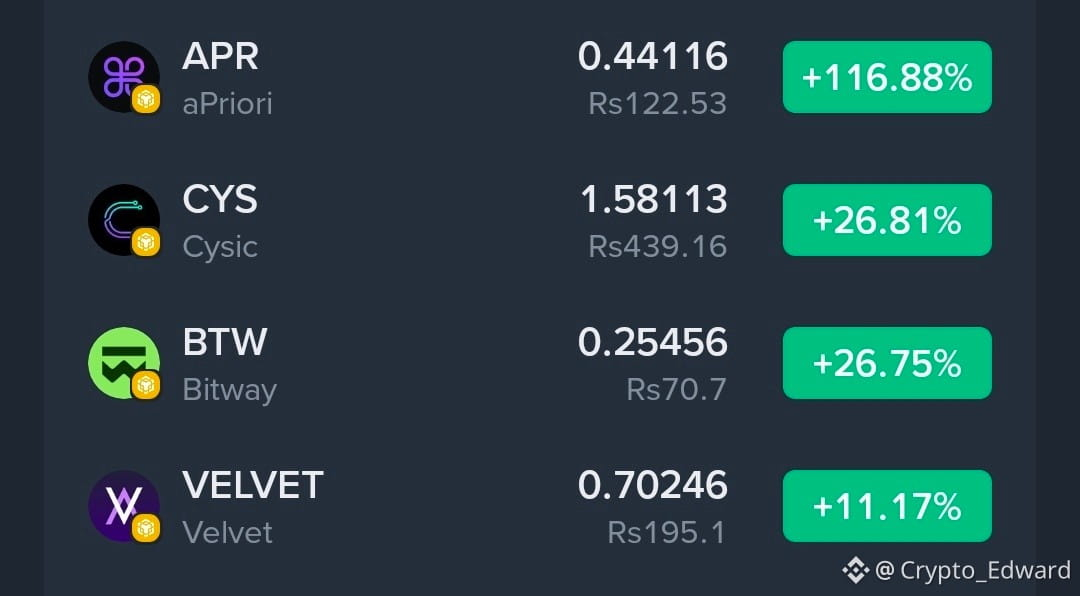Viewport: 1080px width, 596px height.
Task: Open the APR token name label
Action: pyautogui.click(x=220, y=56)
